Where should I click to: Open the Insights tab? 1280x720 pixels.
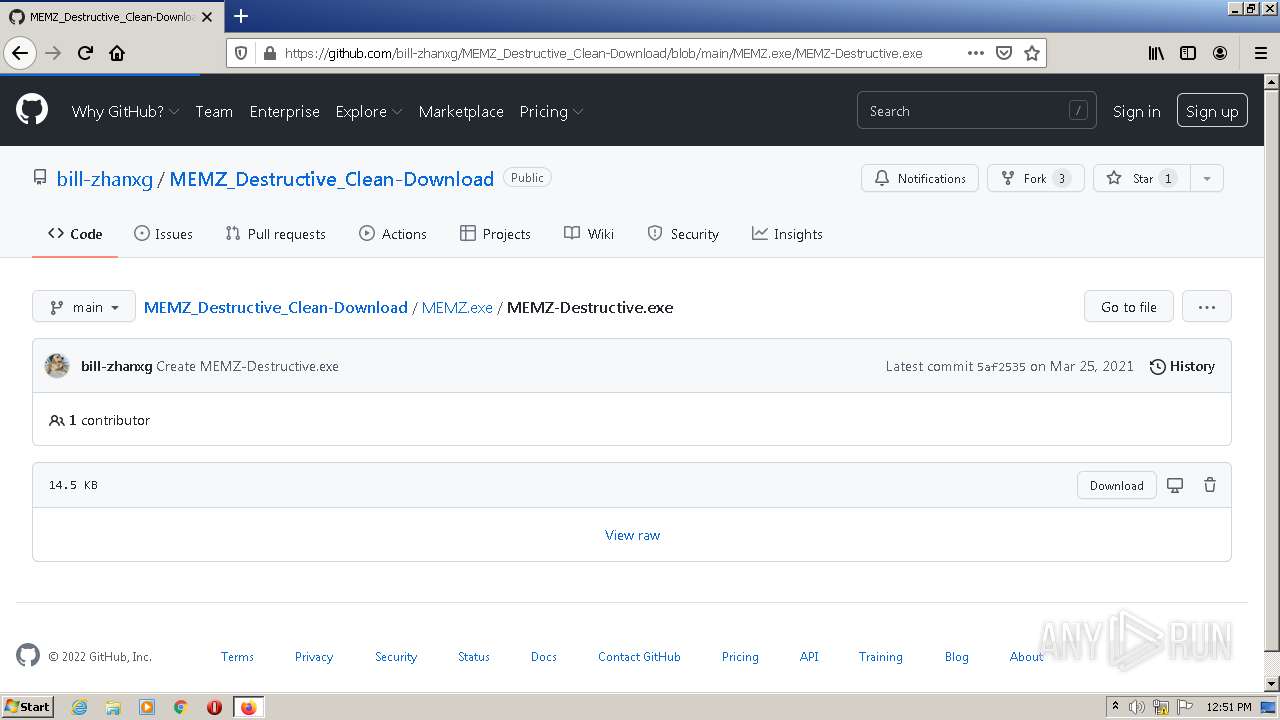(787, 234)
